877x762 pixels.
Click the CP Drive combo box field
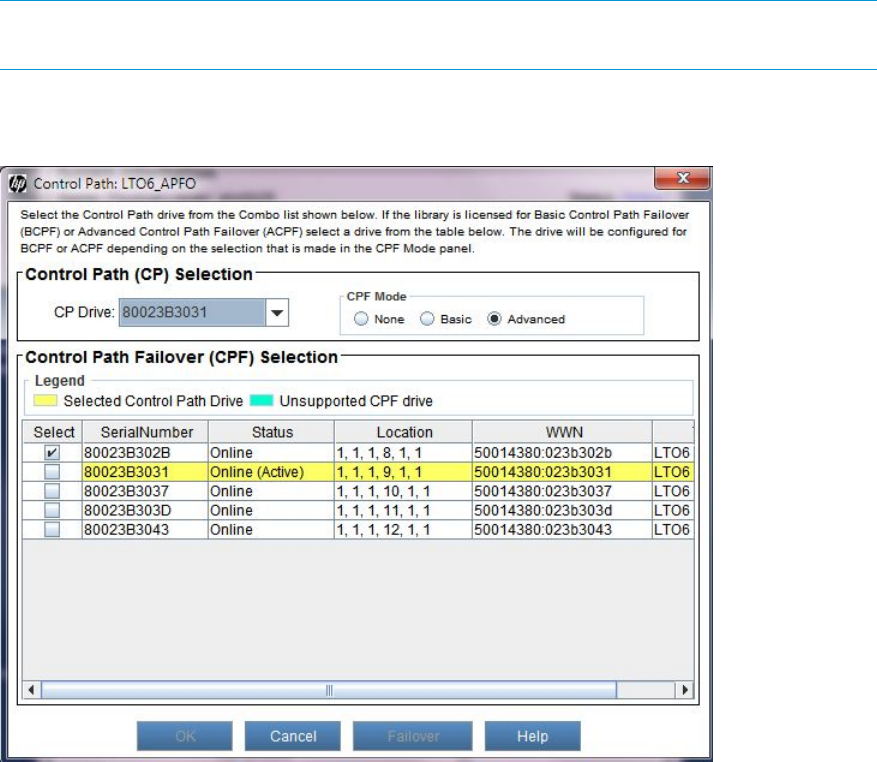(x=192, y=314)
